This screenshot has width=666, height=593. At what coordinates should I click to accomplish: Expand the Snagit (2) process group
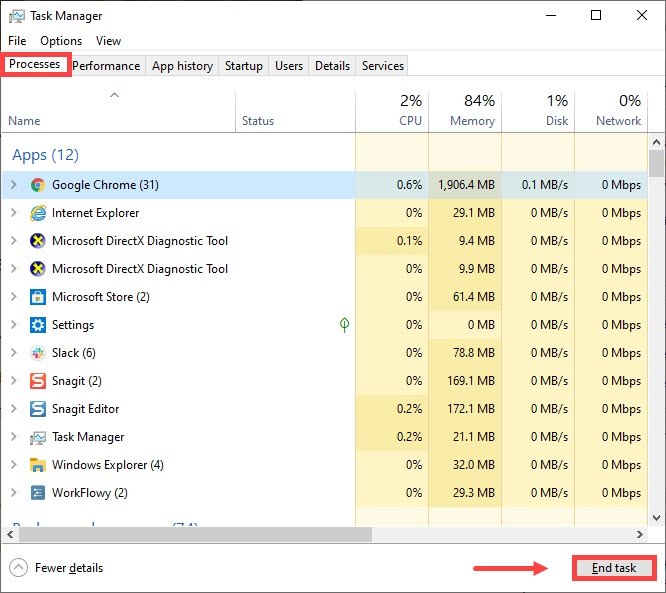point(14,381)
